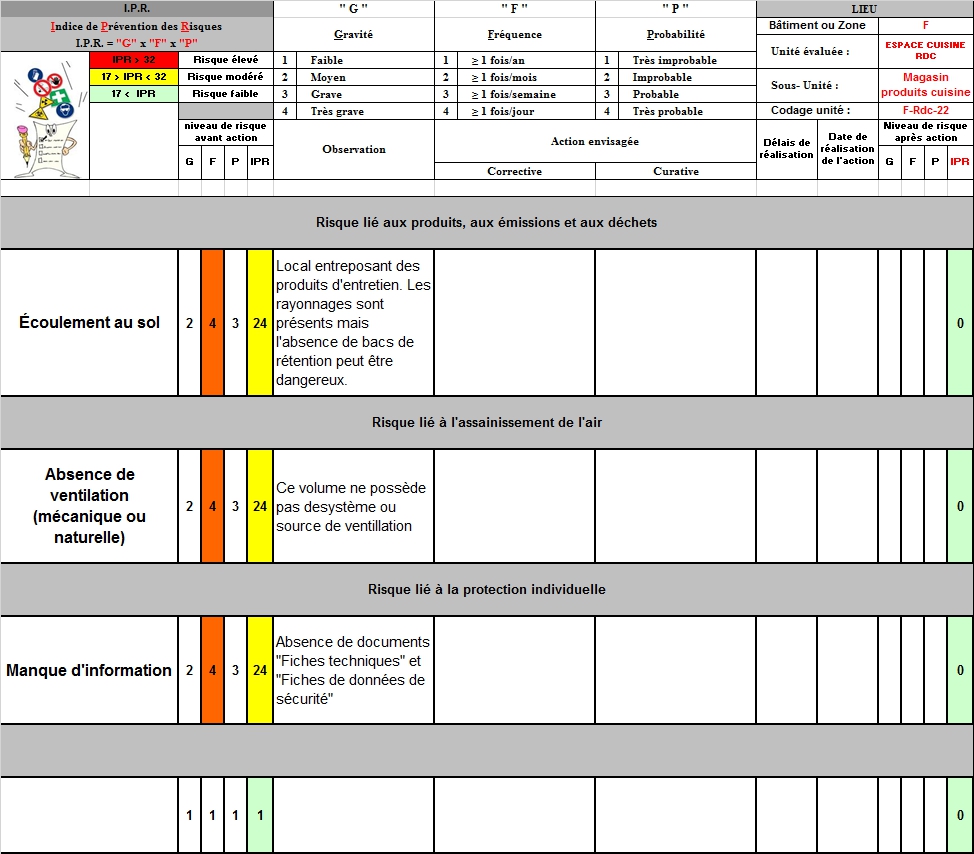Screen dimensions: 974x854
Task: Click the "Observation" column header
Action: [354, 150]
